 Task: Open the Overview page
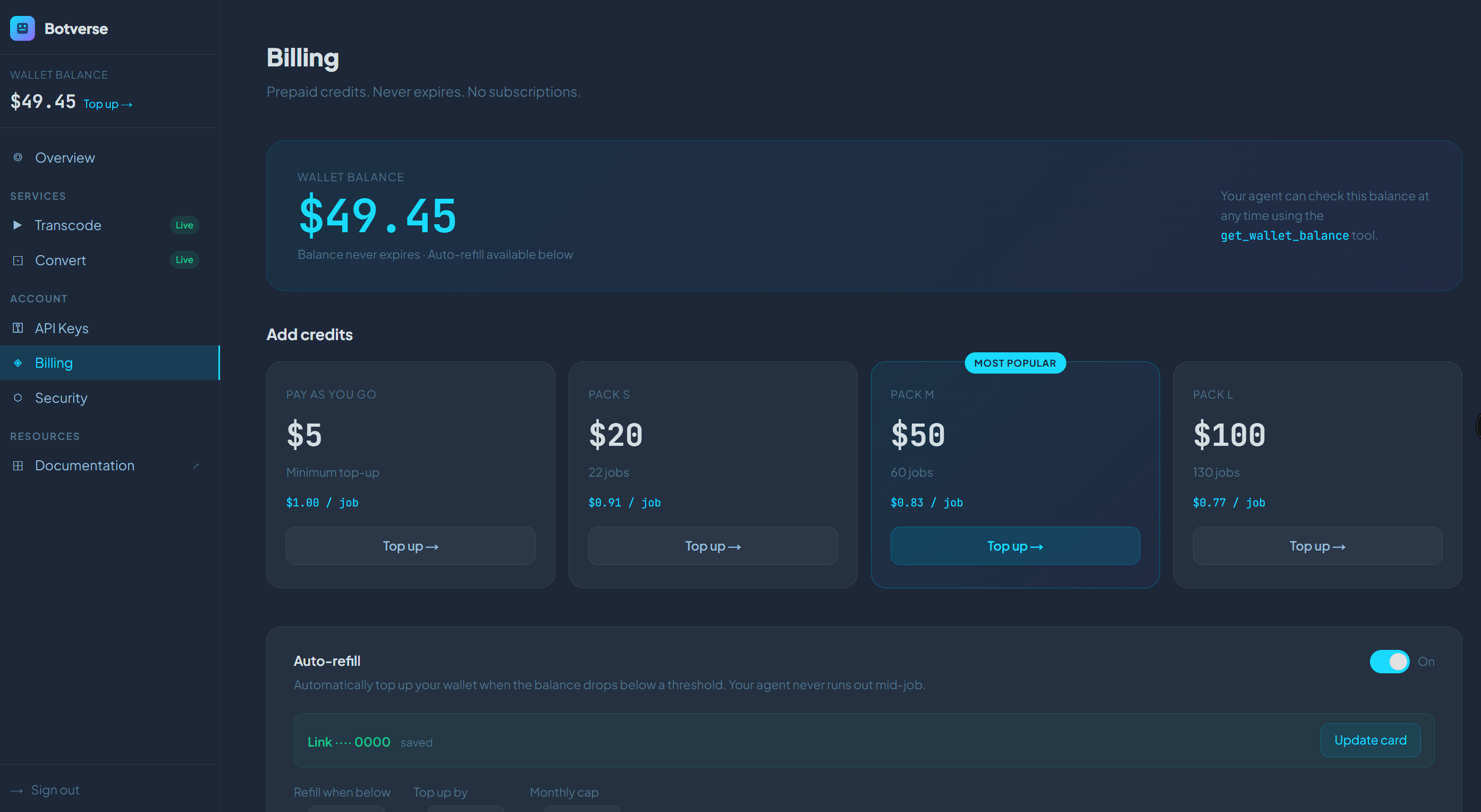[x=110, y=158]
